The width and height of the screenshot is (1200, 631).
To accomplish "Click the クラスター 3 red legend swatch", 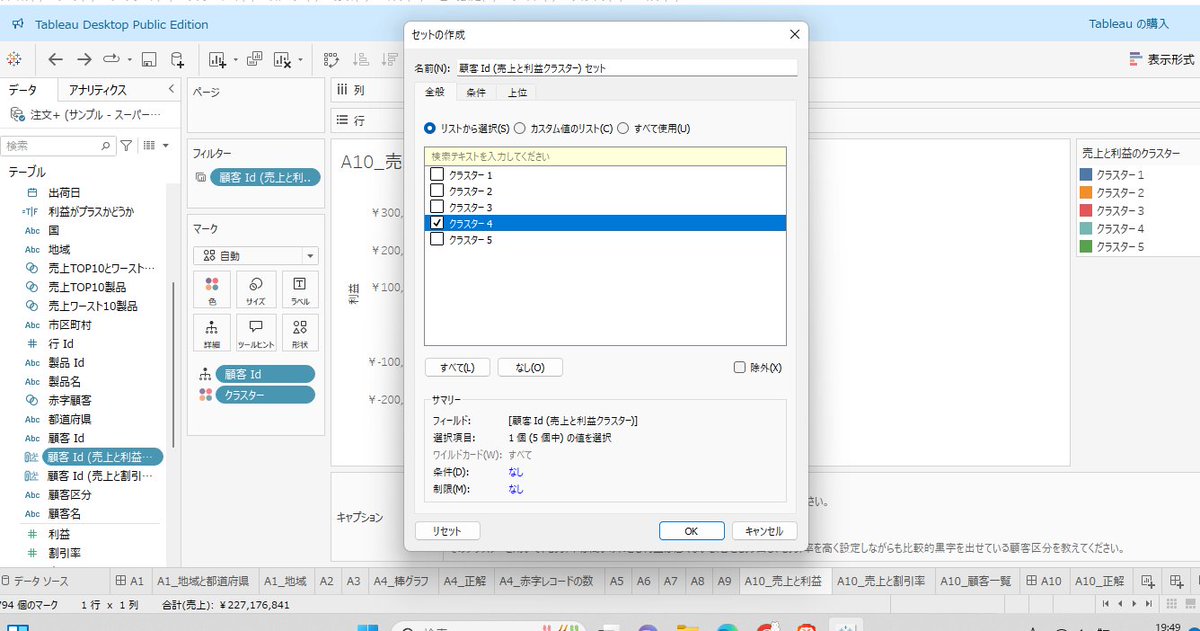I will [1086, 210].
